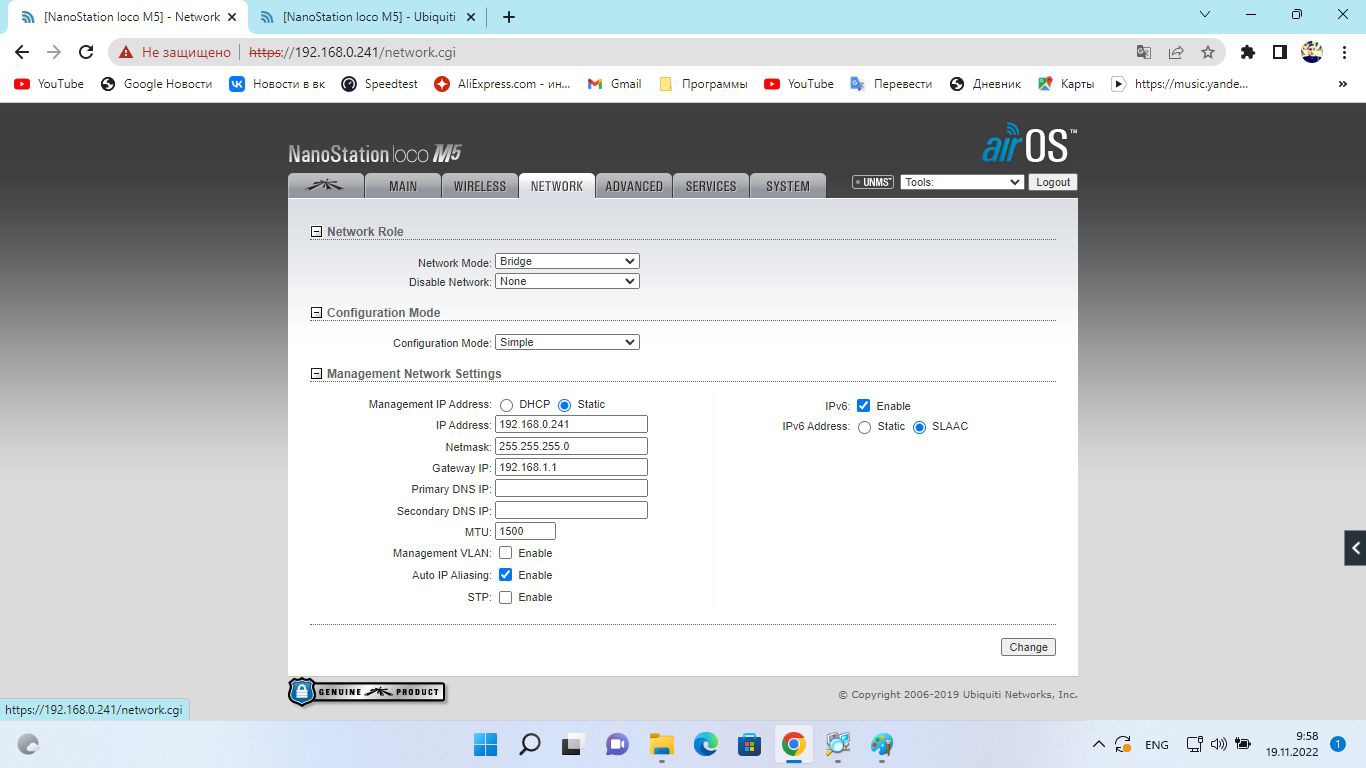Show more bookmarks chevron

click(1343, 84)
